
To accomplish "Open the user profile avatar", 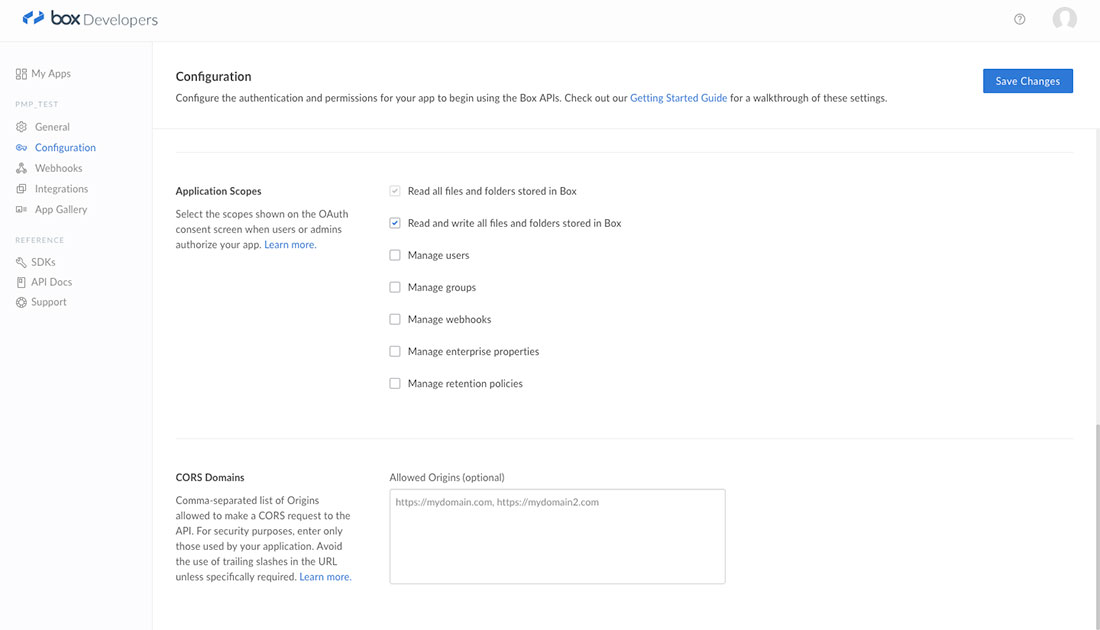I will [1064, 19].
